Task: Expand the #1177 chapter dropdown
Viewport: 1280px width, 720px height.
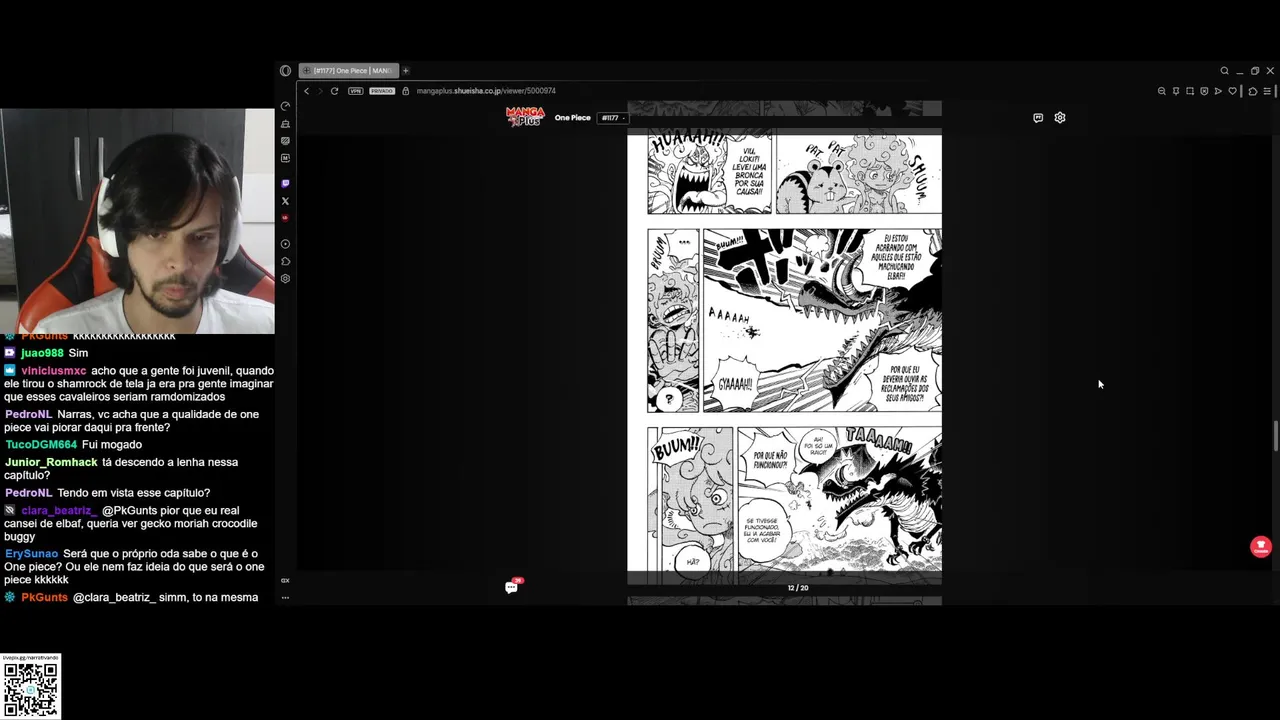Action: (x=613, y=118)
